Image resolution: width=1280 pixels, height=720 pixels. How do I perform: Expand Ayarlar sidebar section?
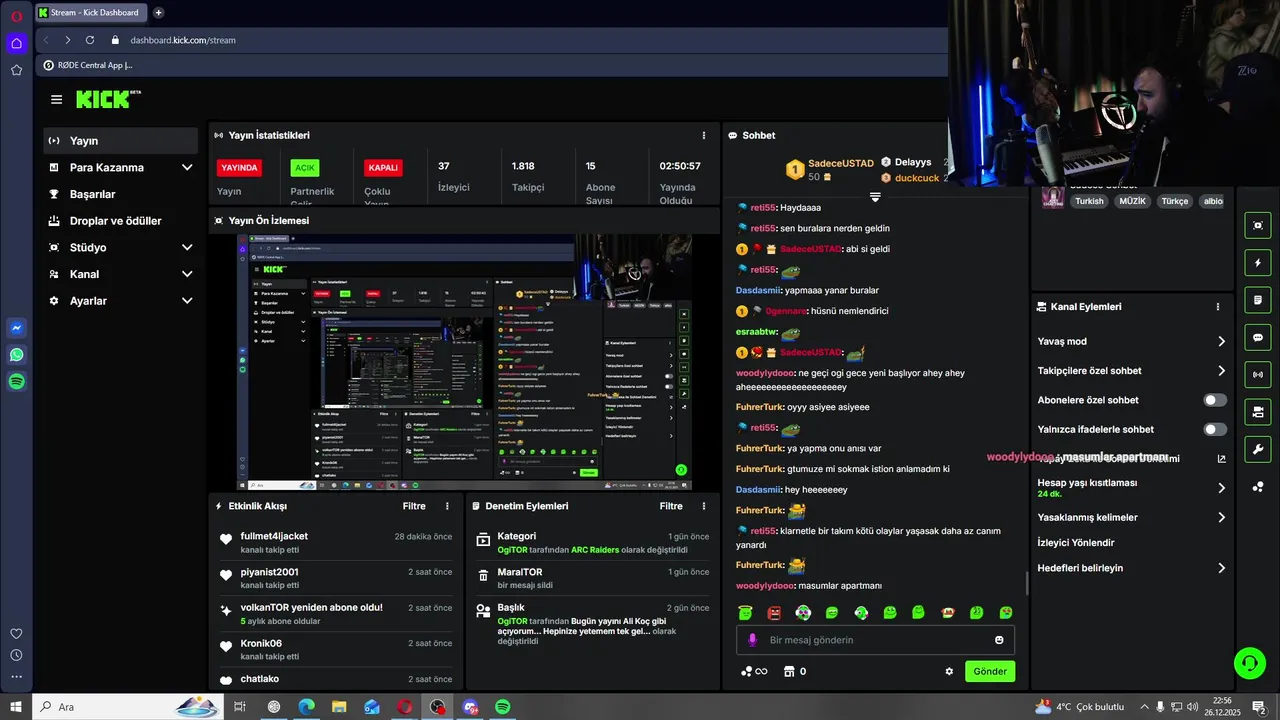coord(187,301)
